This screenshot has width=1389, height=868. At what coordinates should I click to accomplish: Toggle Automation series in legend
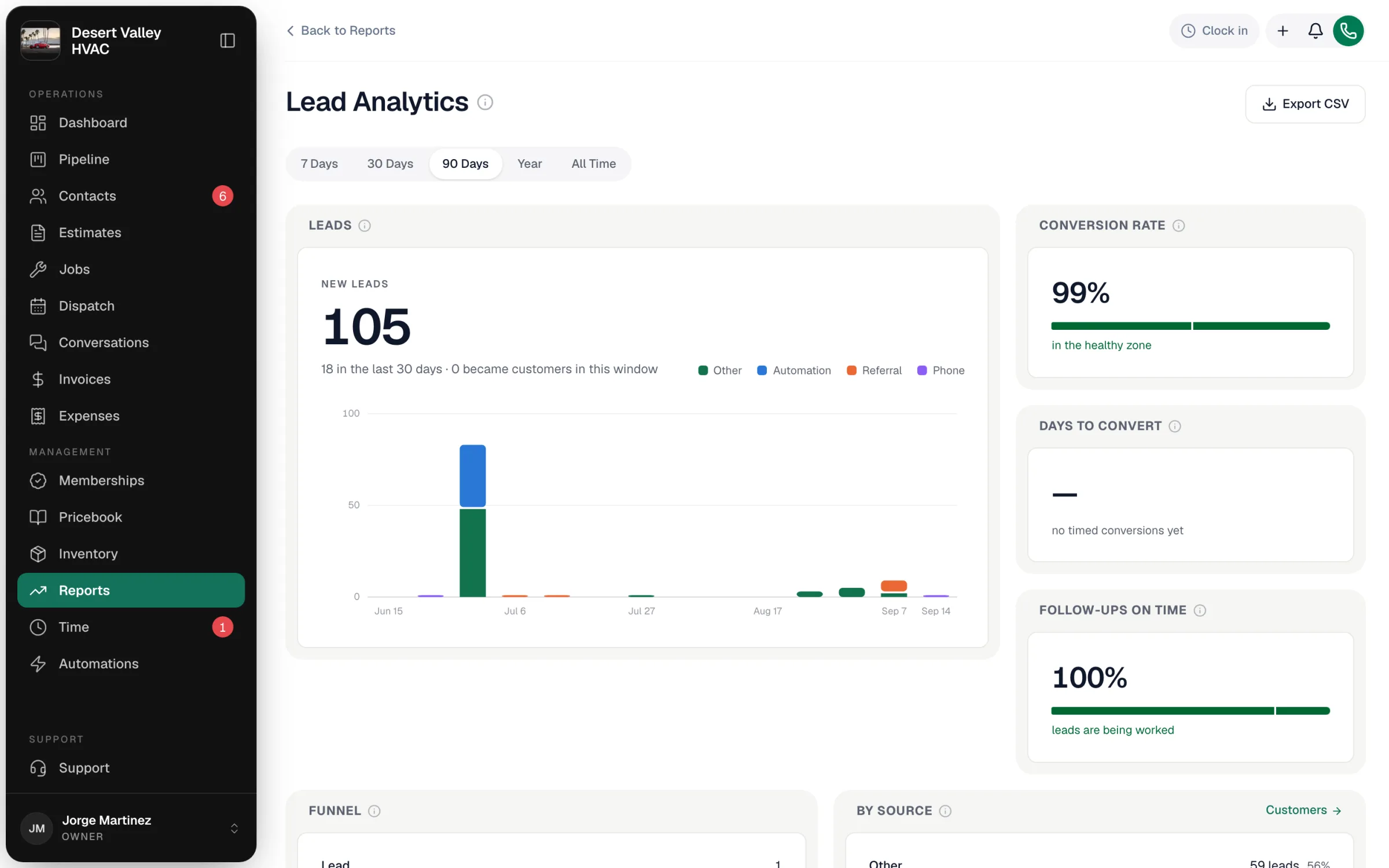click(x=794, y=370)
